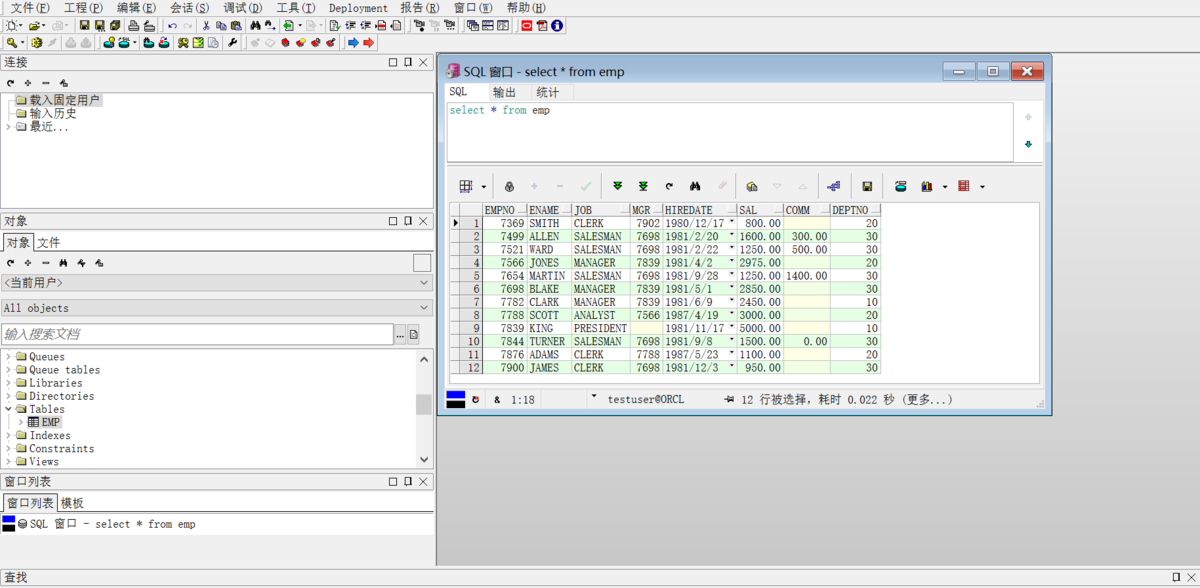The height and width of the screenshot is (588, 1200).
Task: Click the red right arrow toolbar icon
Action: point(368,43)
